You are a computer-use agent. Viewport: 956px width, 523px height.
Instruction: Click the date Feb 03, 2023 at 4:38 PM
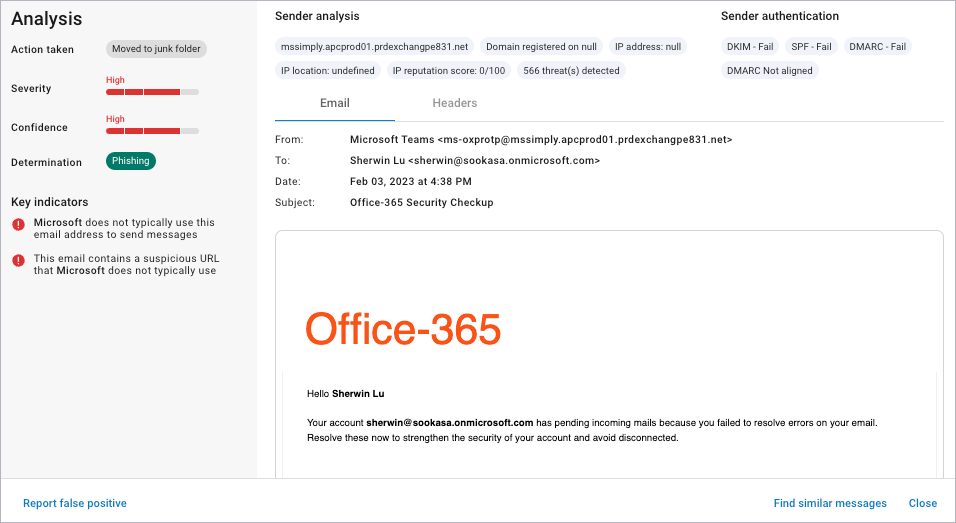(x=411, y=181)
